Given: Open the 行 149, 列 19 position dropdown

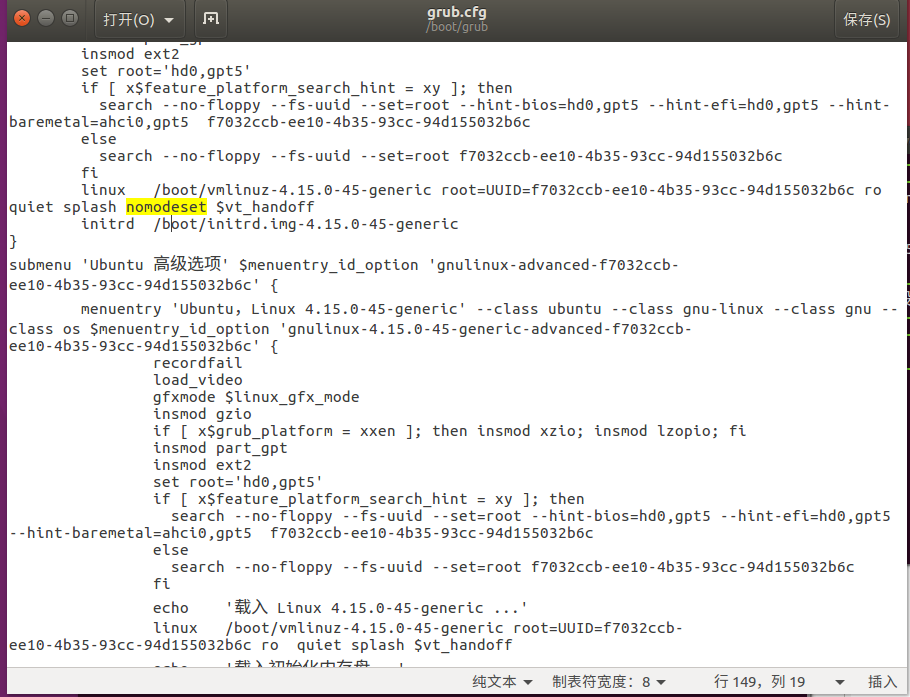Looking at the screenshot, I should tap(778, 681).
